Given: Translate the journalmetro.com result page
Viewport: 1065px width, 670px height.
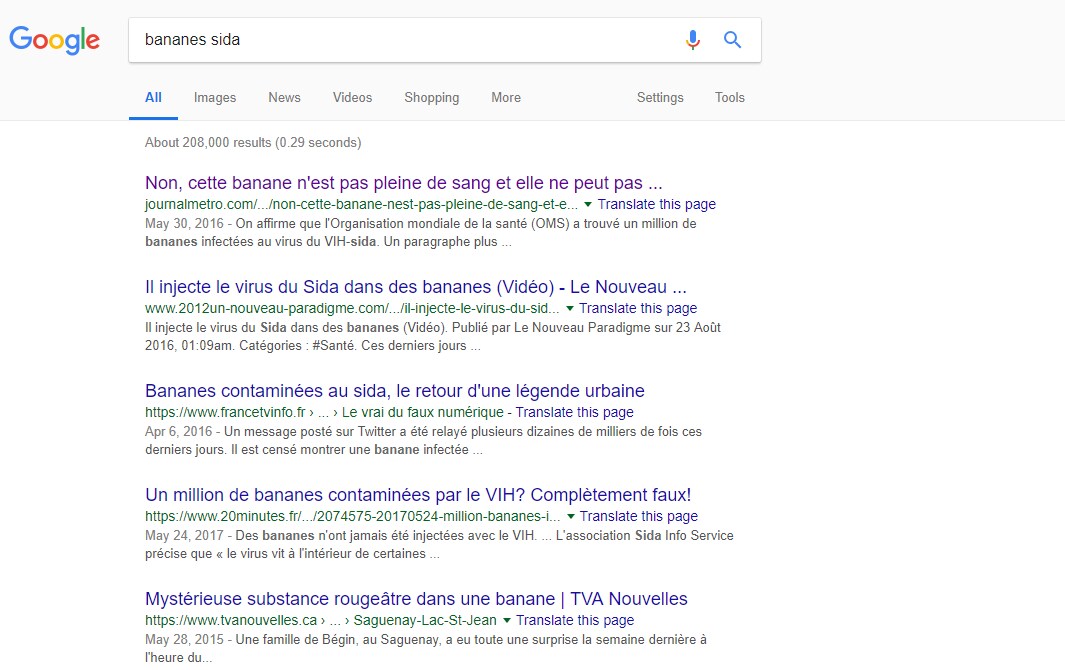Looking at the screenshot, I should 657,205.
